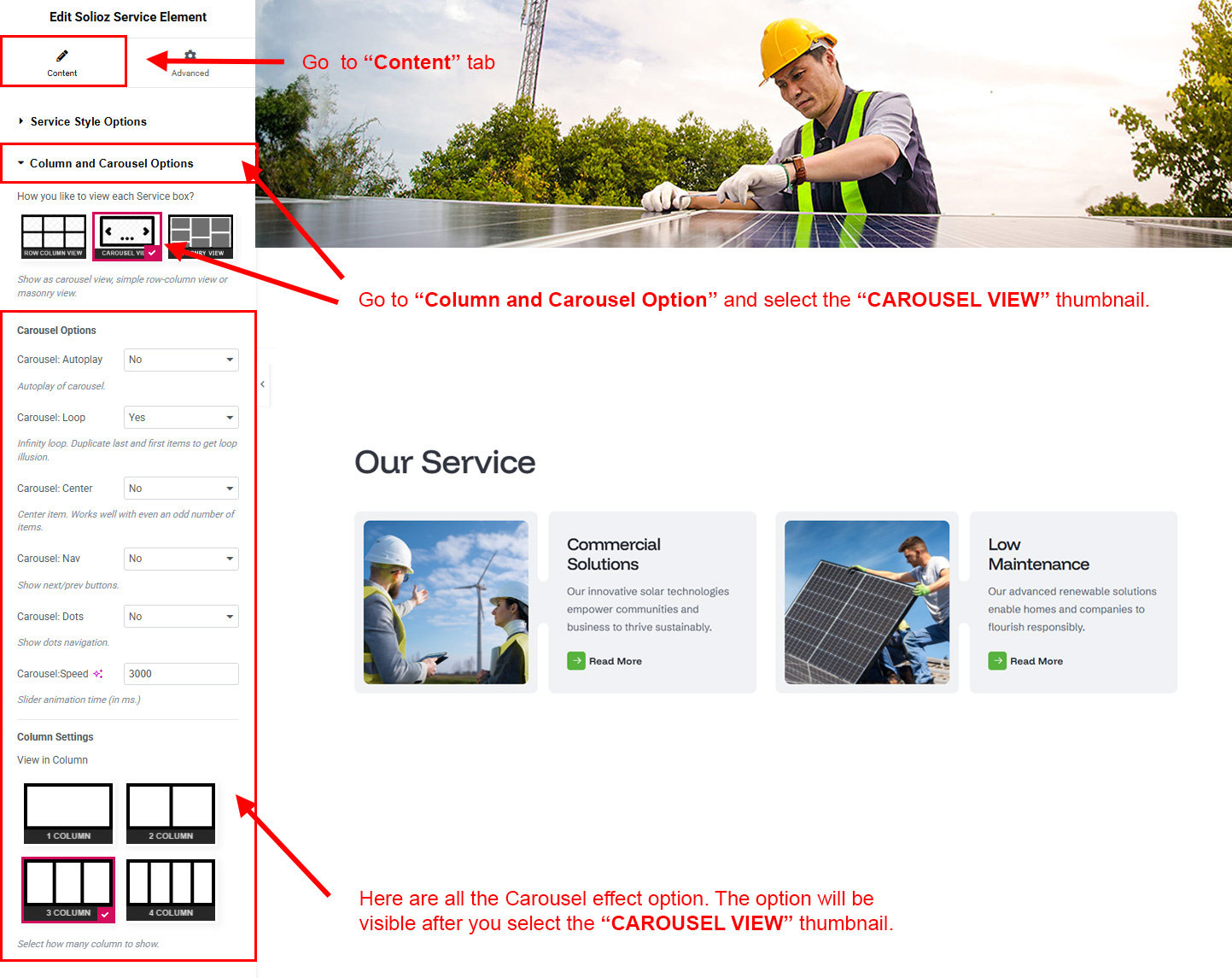Choose the 1 Column layout option
Screen dimensions: 1232x978
(x=68, y=813)
